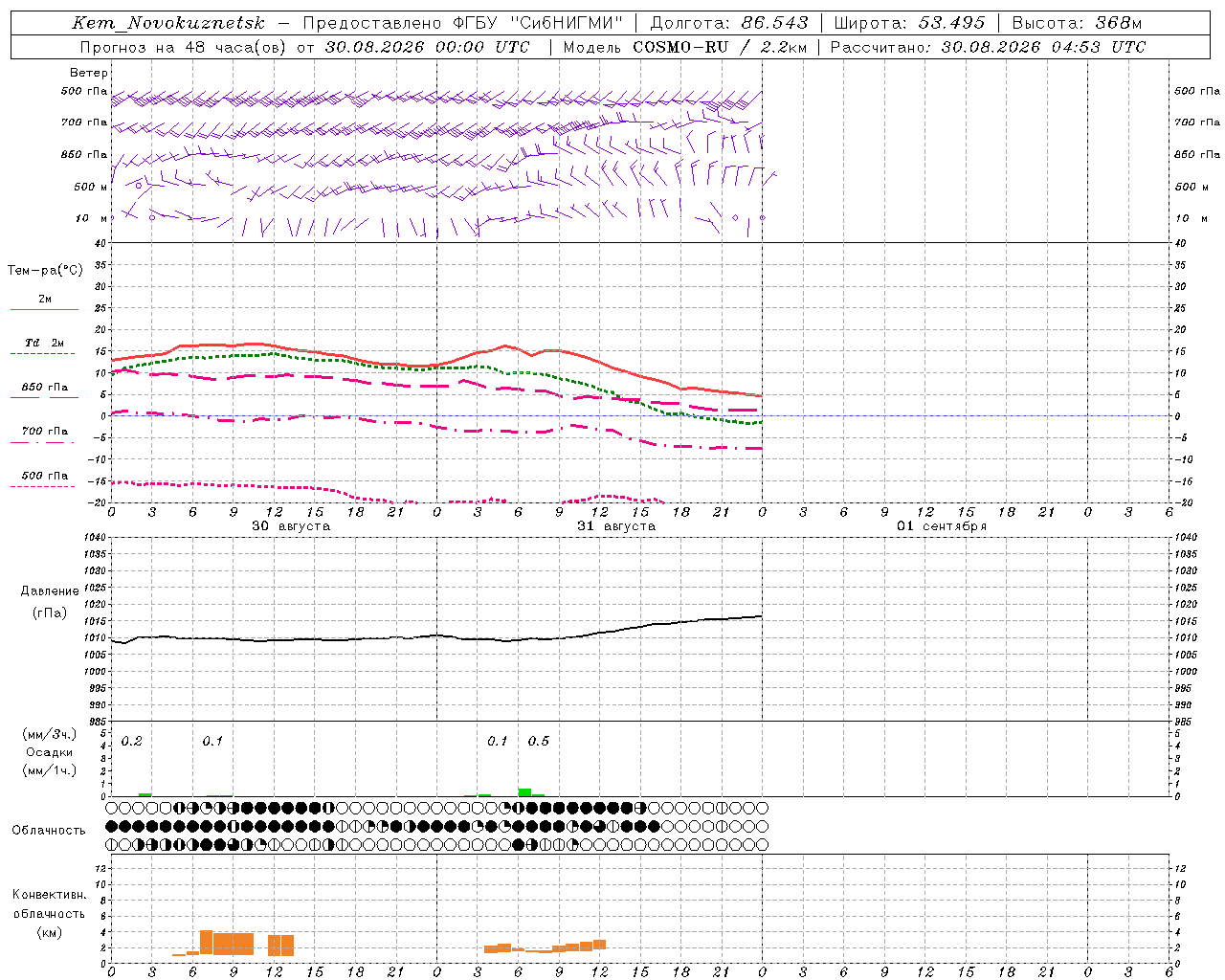The width and height of the screenshot is (1225, 980).
Task: Select the Td 2м dew point legend entry
Action: click(44, 343)
